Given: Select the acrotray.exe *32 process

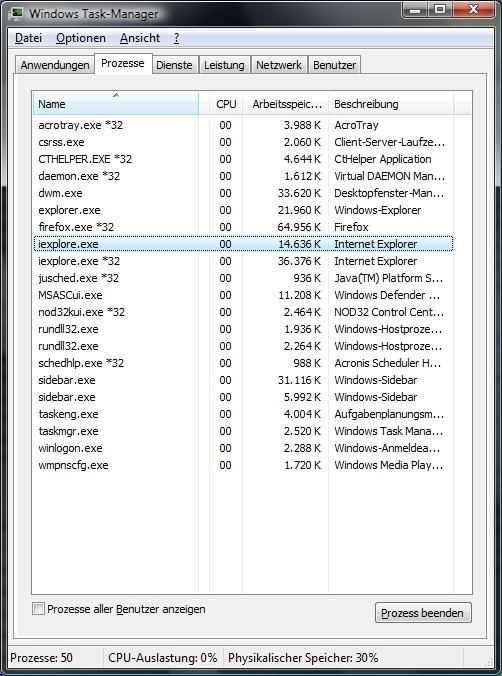Looking at the screenshot, I should 243,125.
